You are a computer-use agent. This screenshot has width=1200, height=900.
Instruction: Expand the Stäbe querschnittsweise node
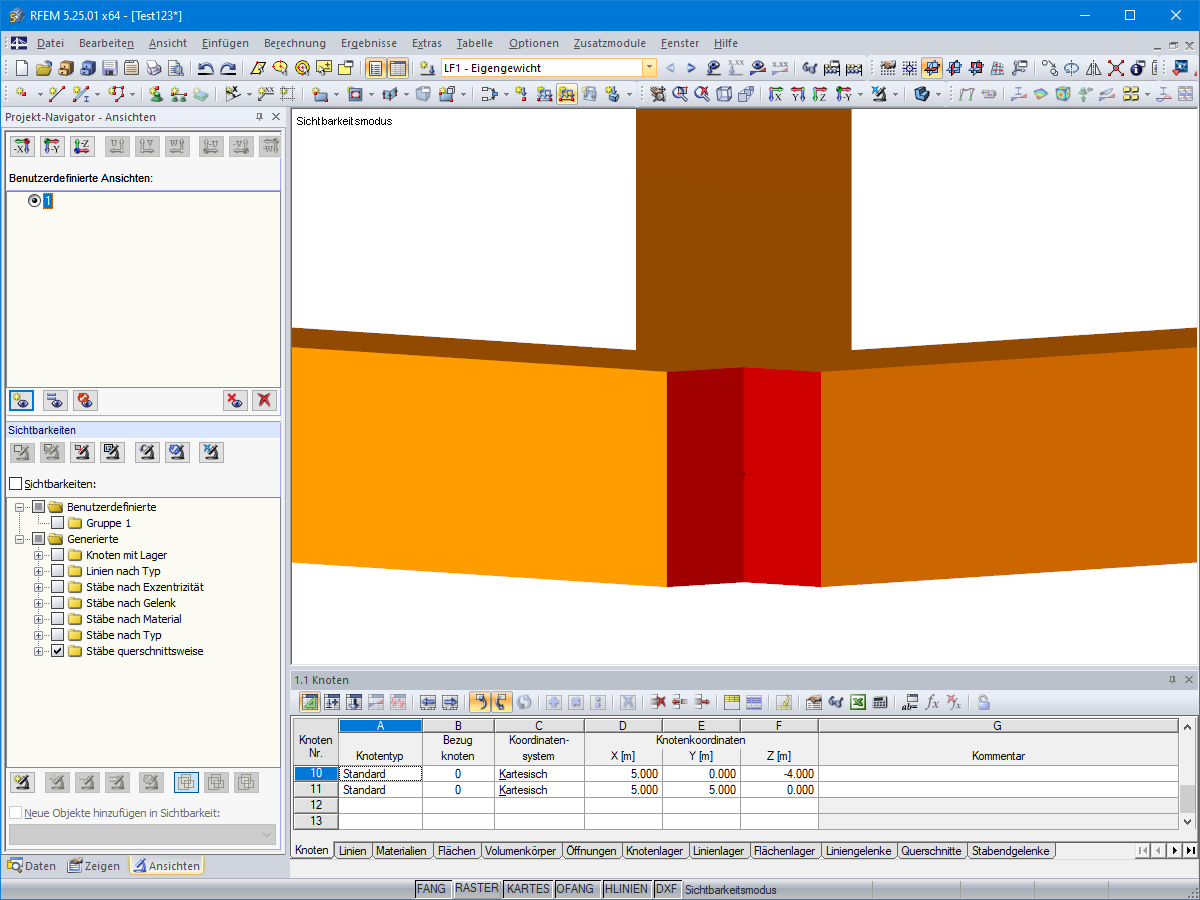click(x=39, y=651)
